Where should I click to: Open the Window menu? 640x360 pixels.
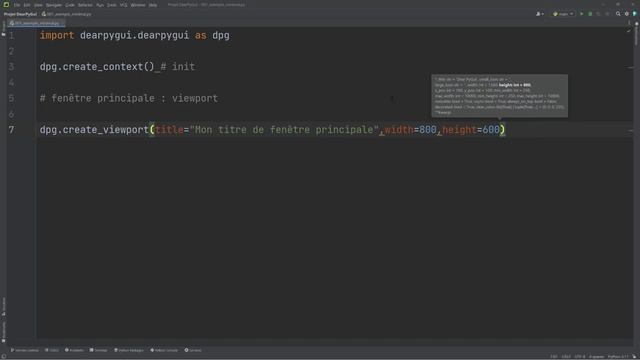[x=138, y=5]
